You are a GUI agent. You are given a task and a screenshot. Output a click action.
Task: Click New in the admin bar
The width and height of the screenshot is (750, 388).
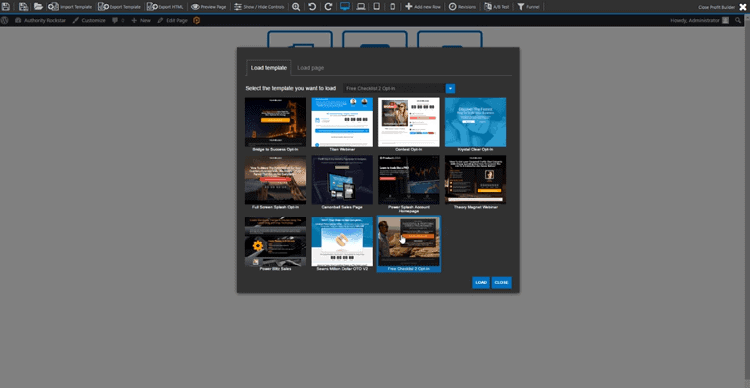(141, 21)
